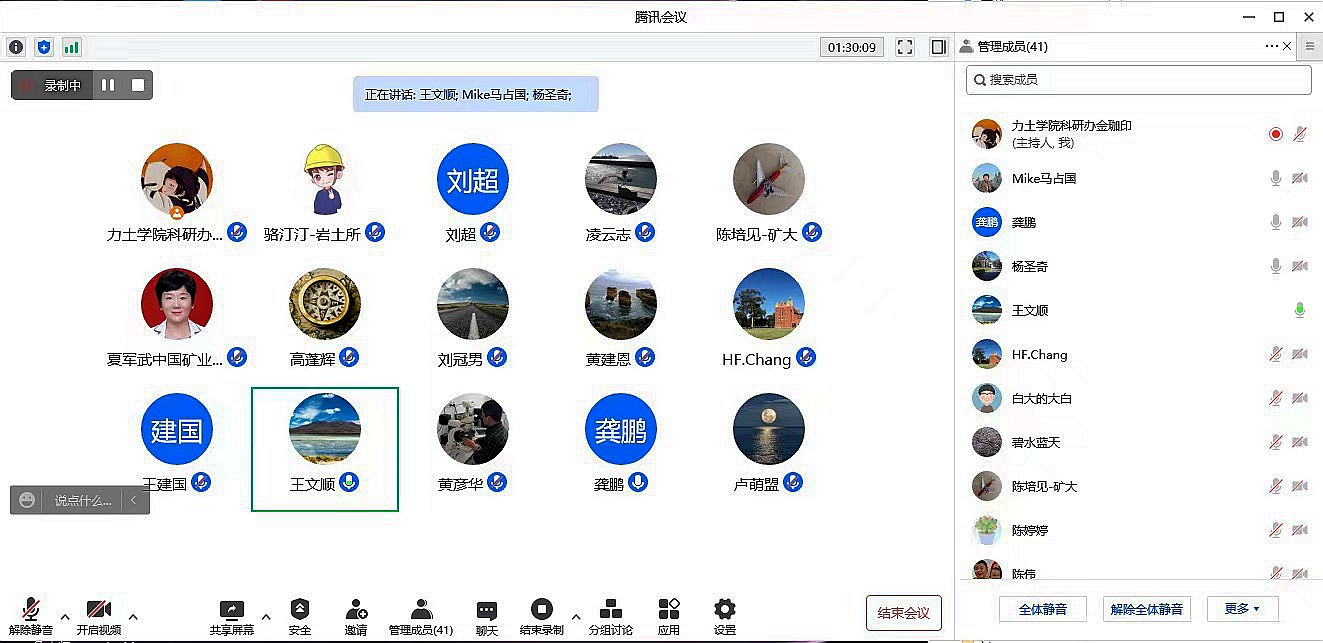Open the 共享屏幕 share screen tool
This screenshot has width=1323, height=643.
[x=231, y=616]
